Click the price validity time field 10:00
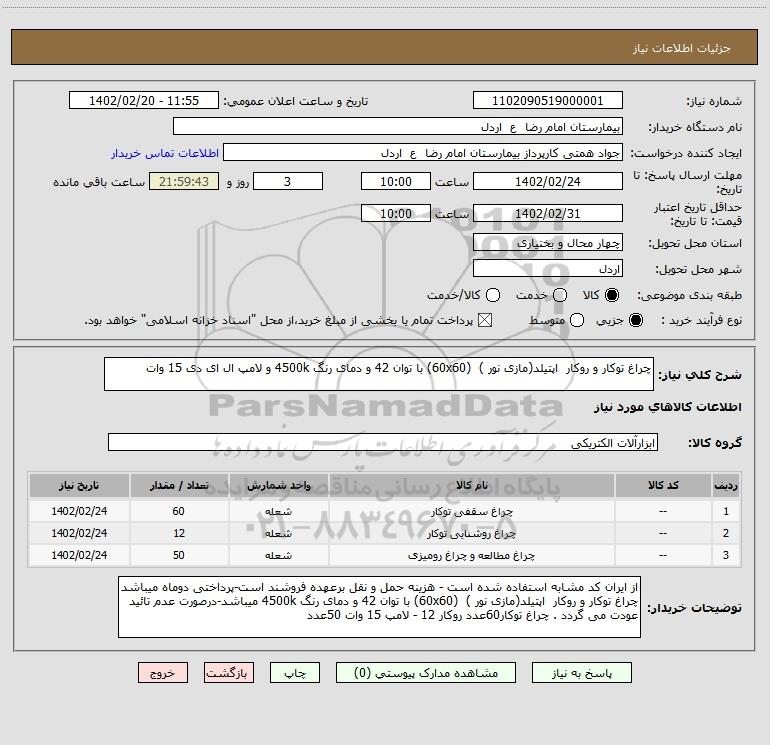This screenshot has width=770, height=745. tap(396, 213)
